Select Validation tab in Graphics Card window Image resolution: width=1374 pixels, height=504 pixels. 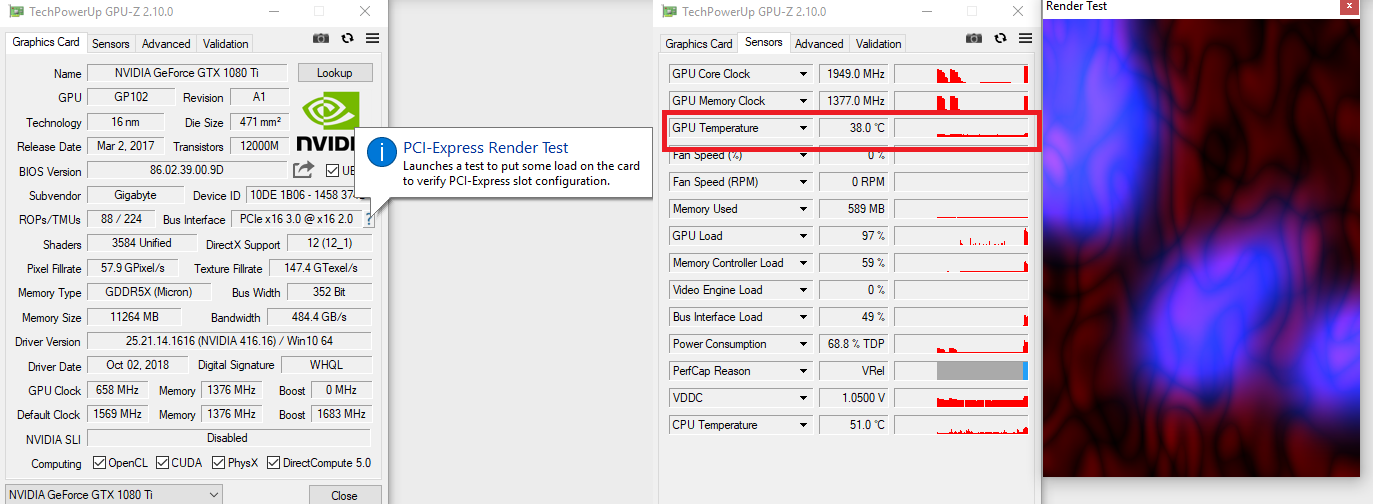pos(225,44)
